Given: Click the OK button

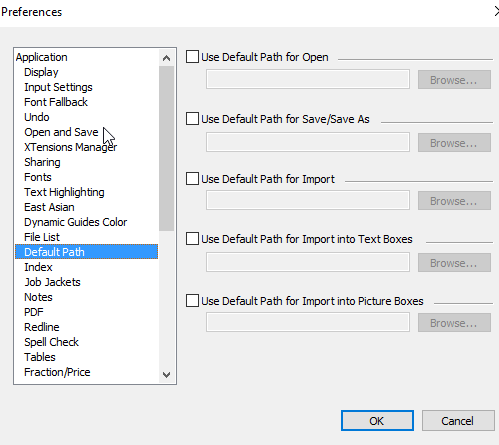Looking at the screenshot, I should tap(377, 421).
